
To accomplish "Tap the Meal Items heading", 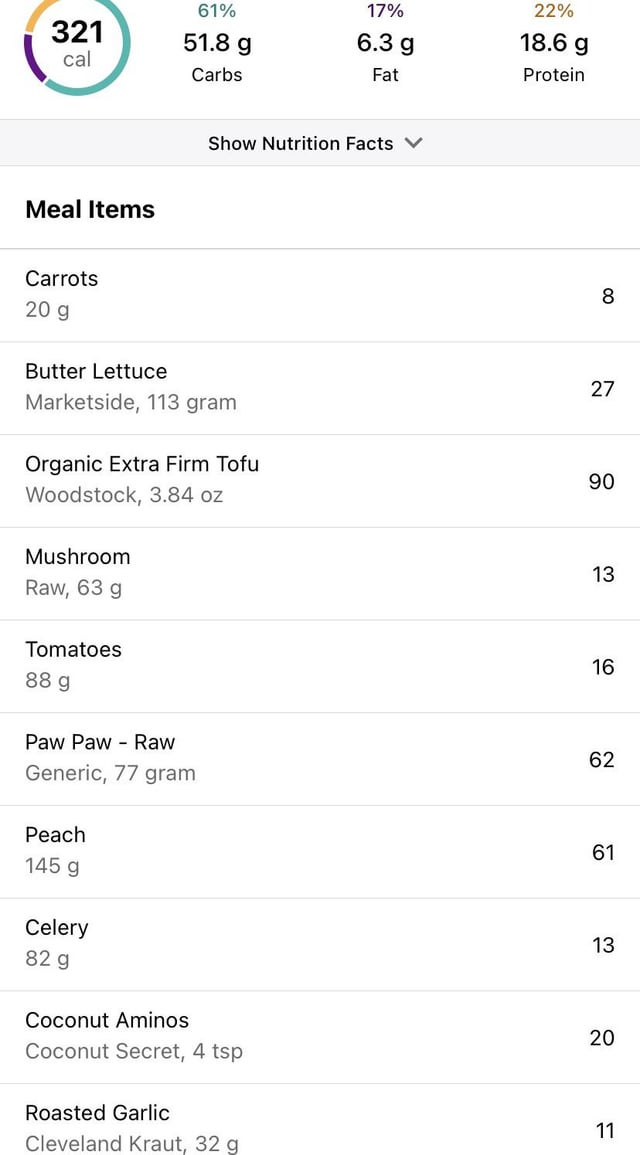I will 90,209.
